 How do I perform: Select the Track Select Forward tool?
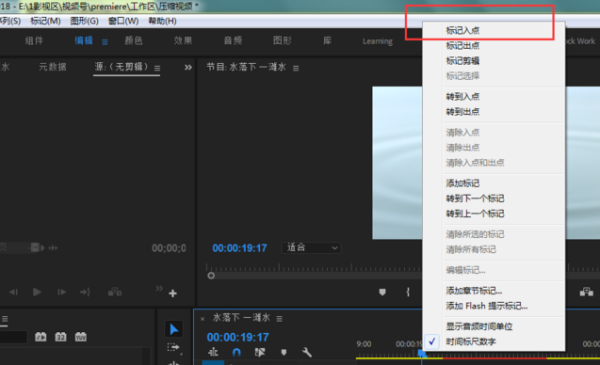point(173,347)
